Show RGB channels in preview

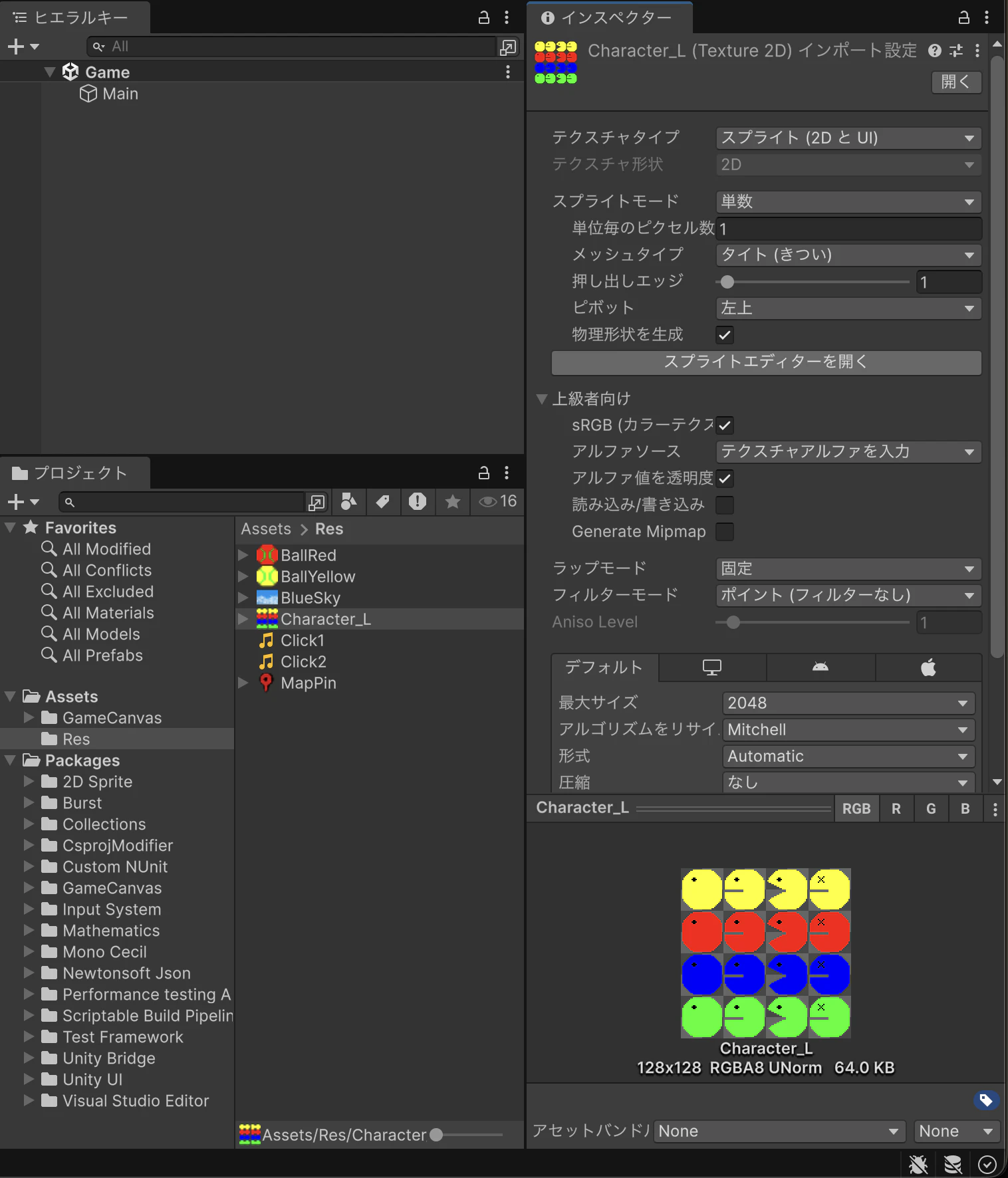pos(856,809)
